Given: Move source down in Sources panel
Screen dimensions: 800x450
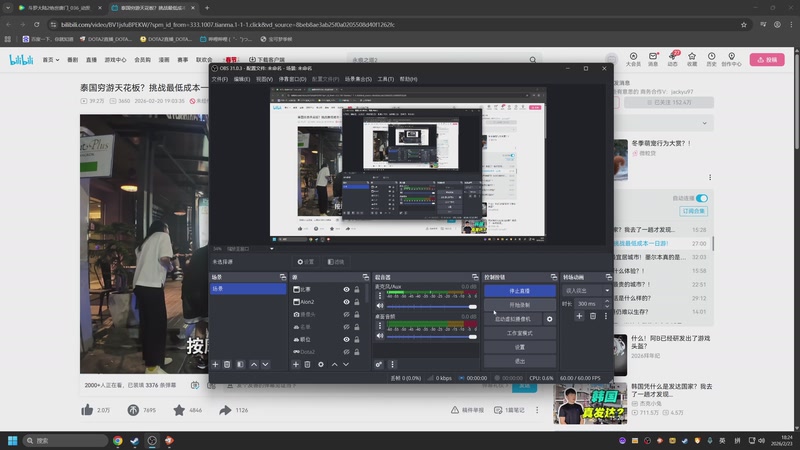Looking at the screenshot, I should click(x=346, y=364).
